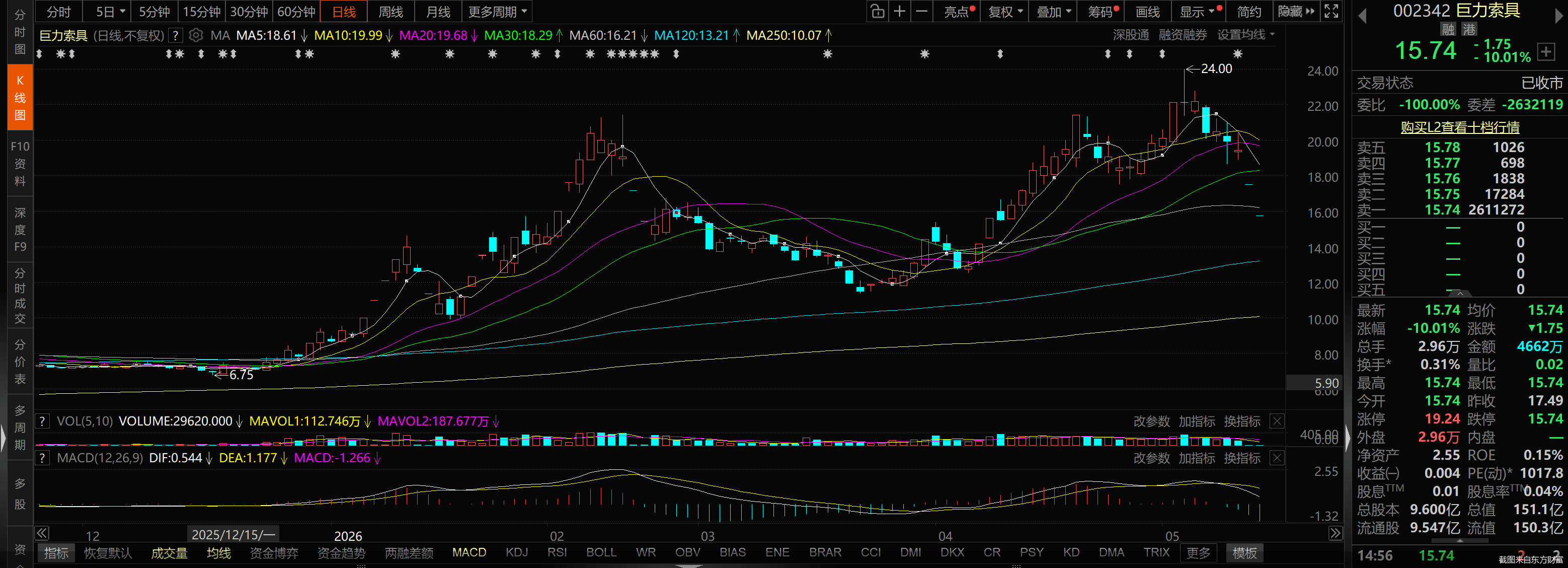Toggle the 画线 drawing tools
This screenshot has width=1568, height=568.
coord(1147,12)
